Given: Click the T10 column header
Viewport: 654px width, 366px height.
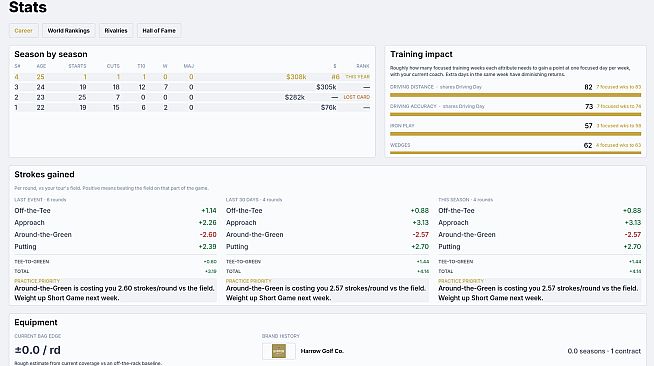Looking at the screenshot, I should point(141,66).
